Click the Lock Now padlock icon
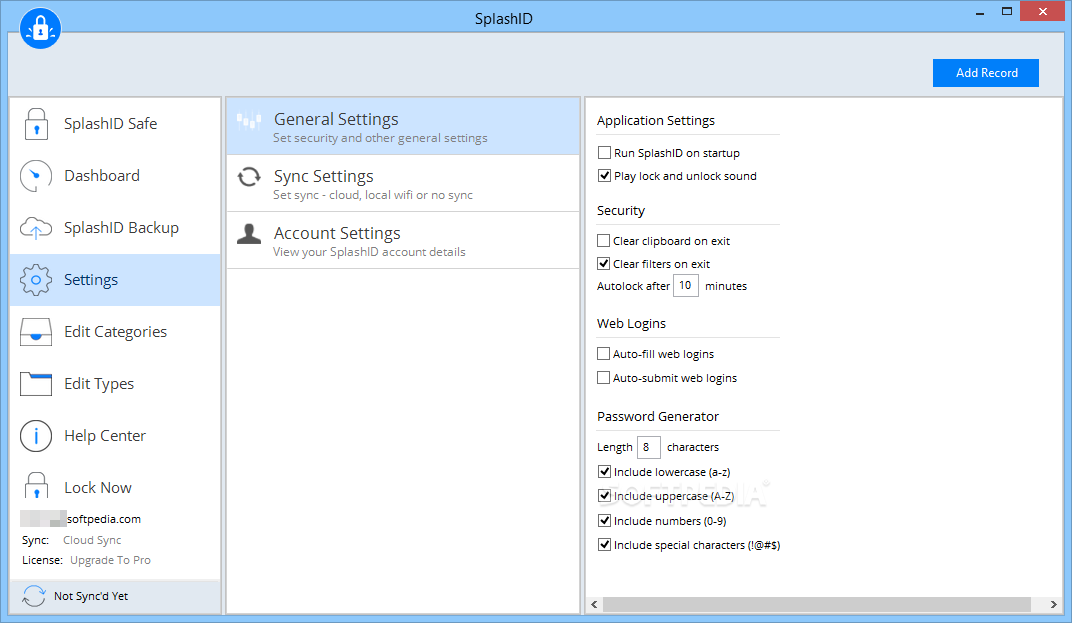Screen dimensions: 1072x623 pyautogui.click(x=36, y=486)
